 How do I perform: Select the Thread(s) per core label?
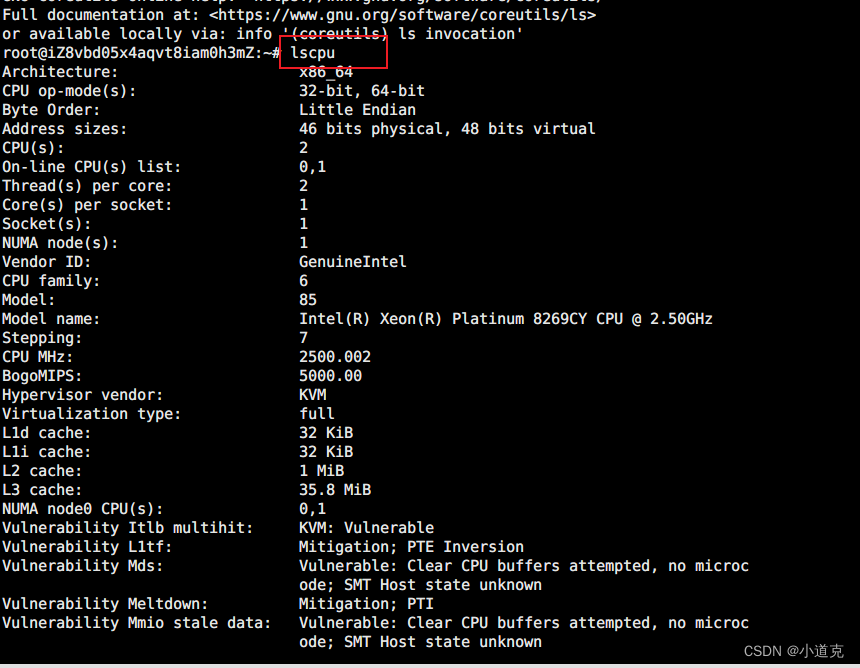(87, 186)
